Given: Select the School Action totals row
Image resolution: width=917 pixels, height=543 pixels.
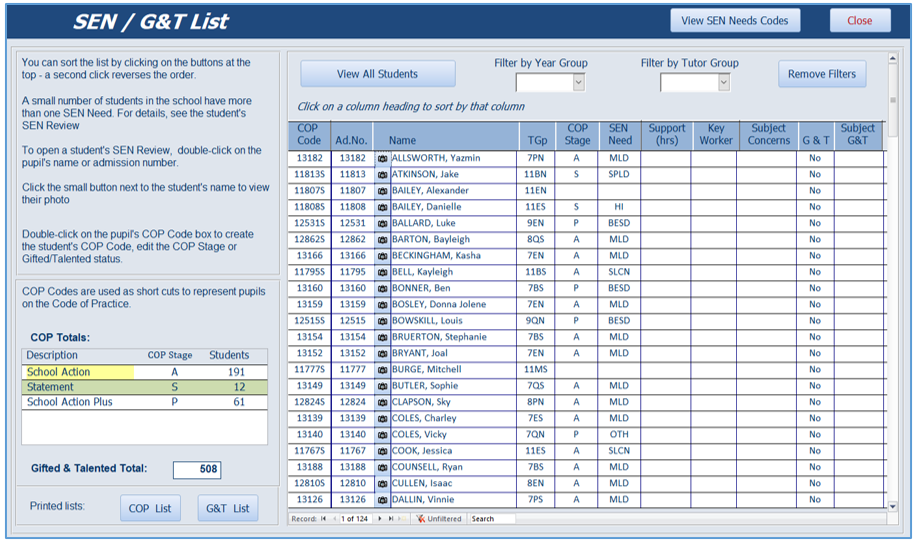Looking at the screenshot, I should [x=144, y=372].
